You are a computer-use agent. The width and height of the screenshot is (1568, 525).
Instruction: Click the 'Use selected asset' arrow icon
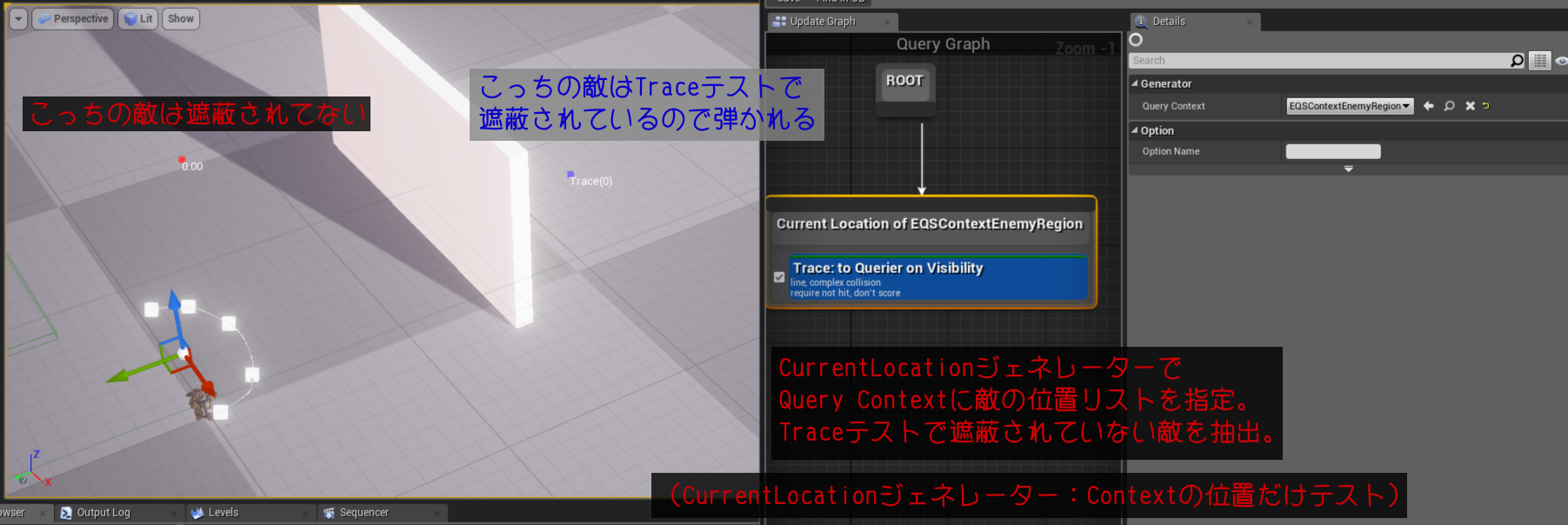coord(1428,106)
